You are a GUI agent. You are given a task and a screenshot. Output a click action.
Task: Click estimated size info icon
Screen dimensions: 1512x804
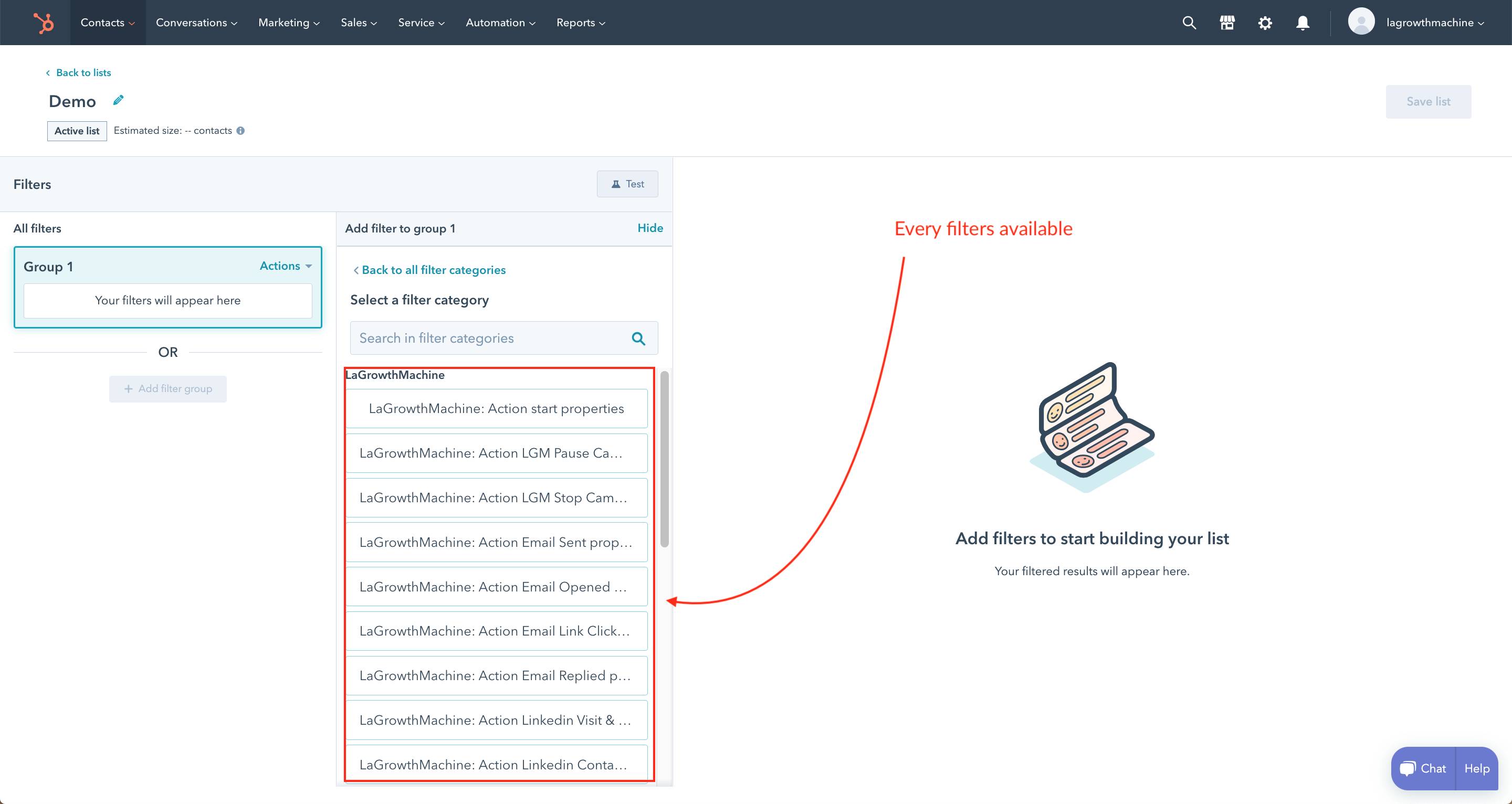(x=240, y=131)
